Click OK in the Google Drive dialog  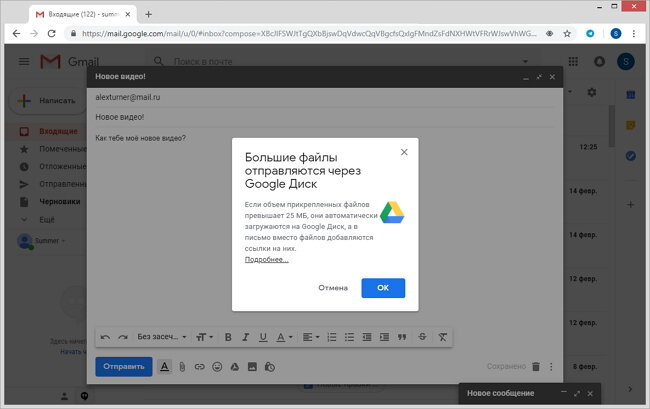click(383, 288)
